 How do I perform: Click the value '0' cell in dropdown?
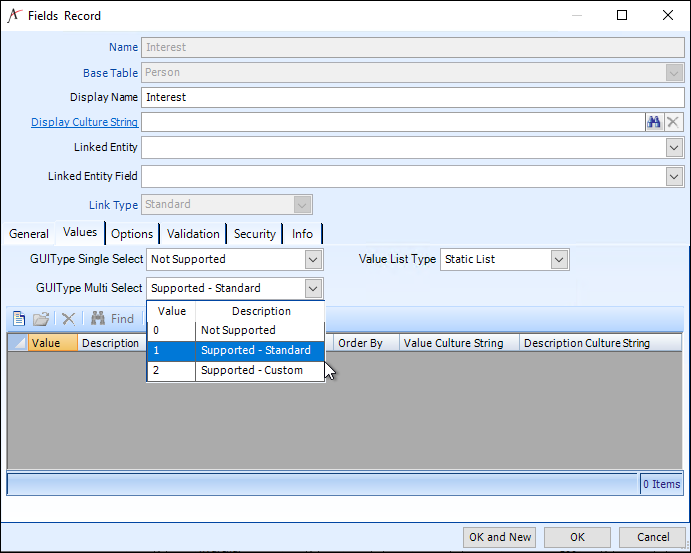click(x=171, y=330)
